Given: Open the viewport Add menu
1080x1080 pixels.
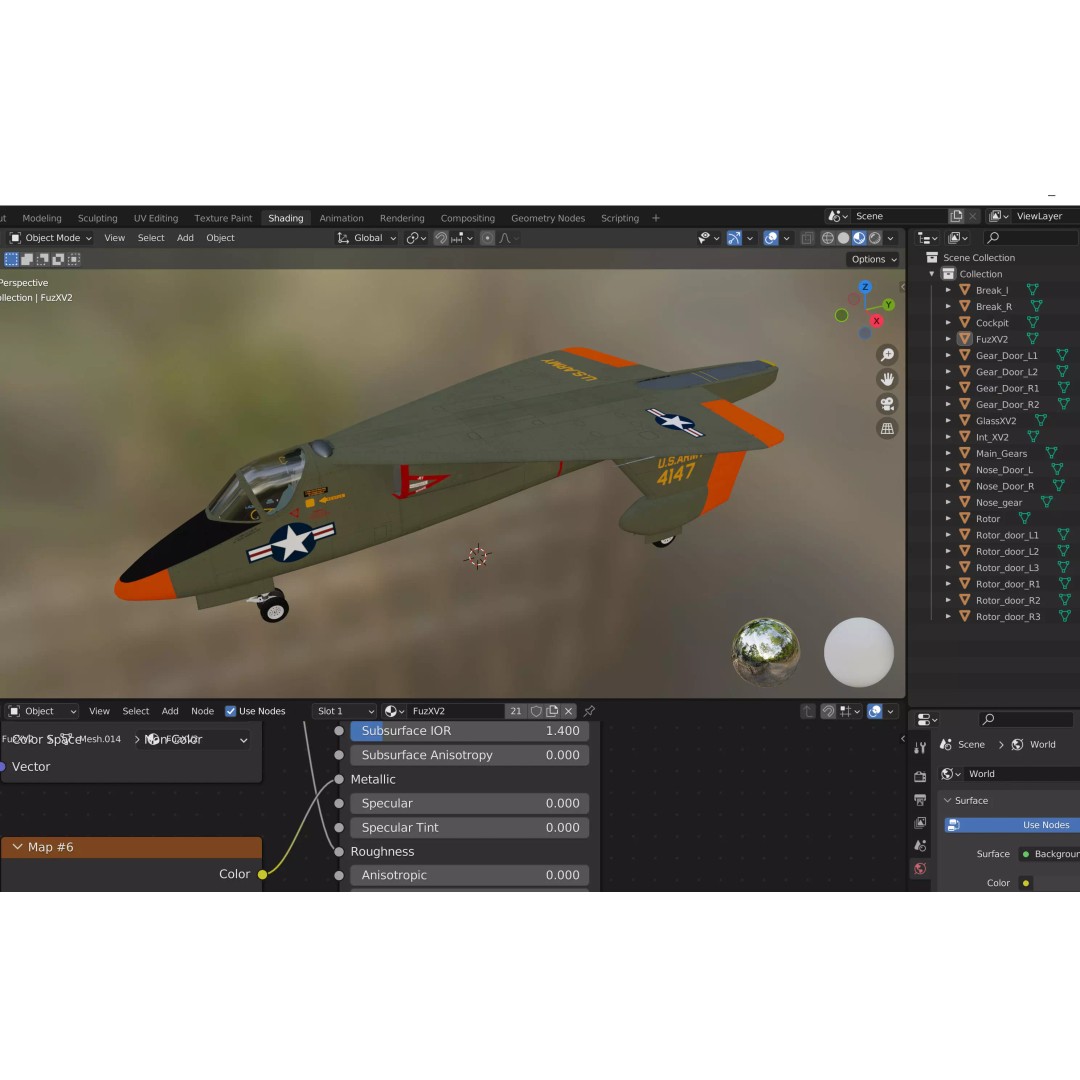Looking at the screenshot, I should [x=185, y=238].
